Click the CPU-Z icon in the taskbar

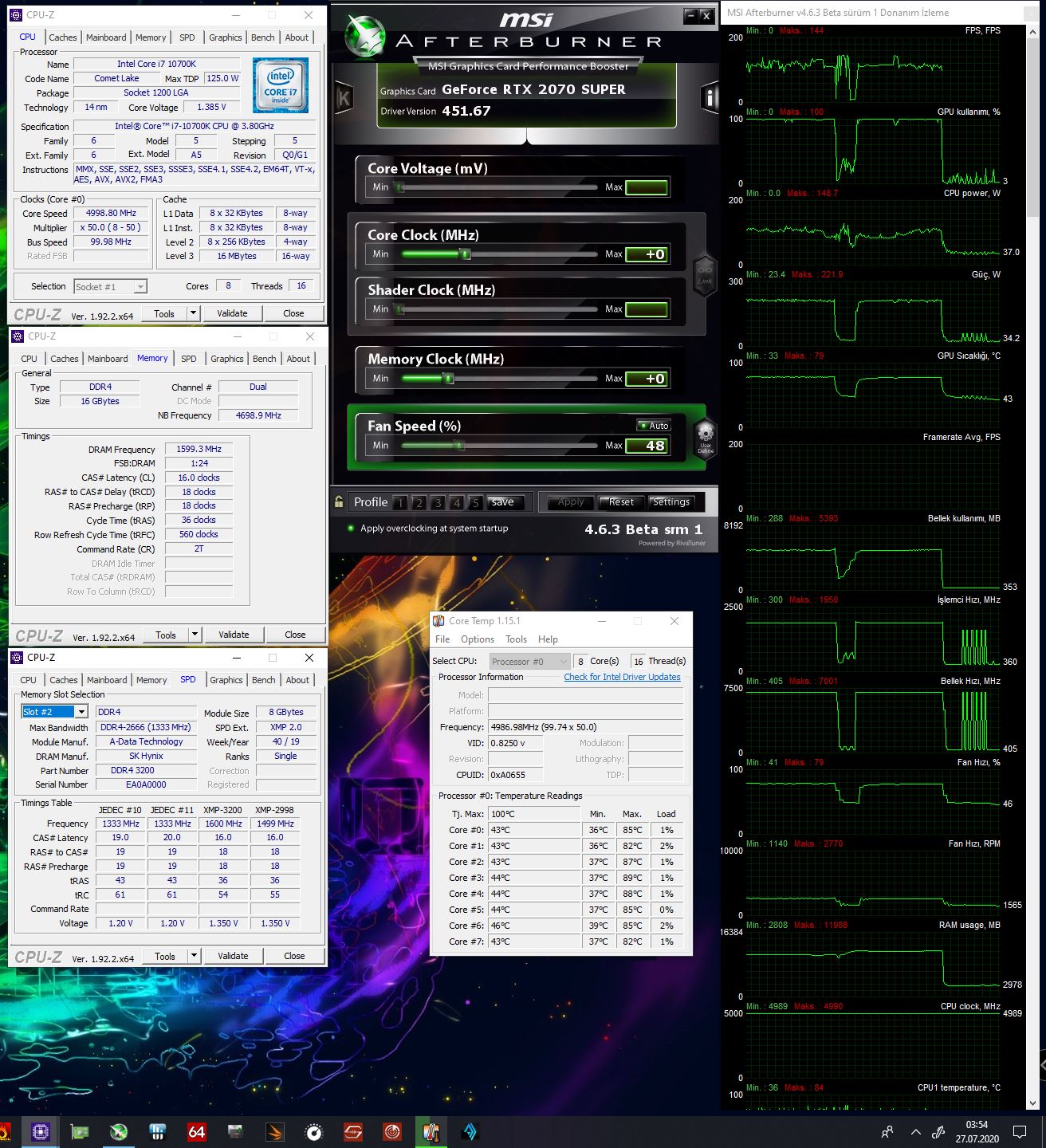click(x=40, y=1131)
